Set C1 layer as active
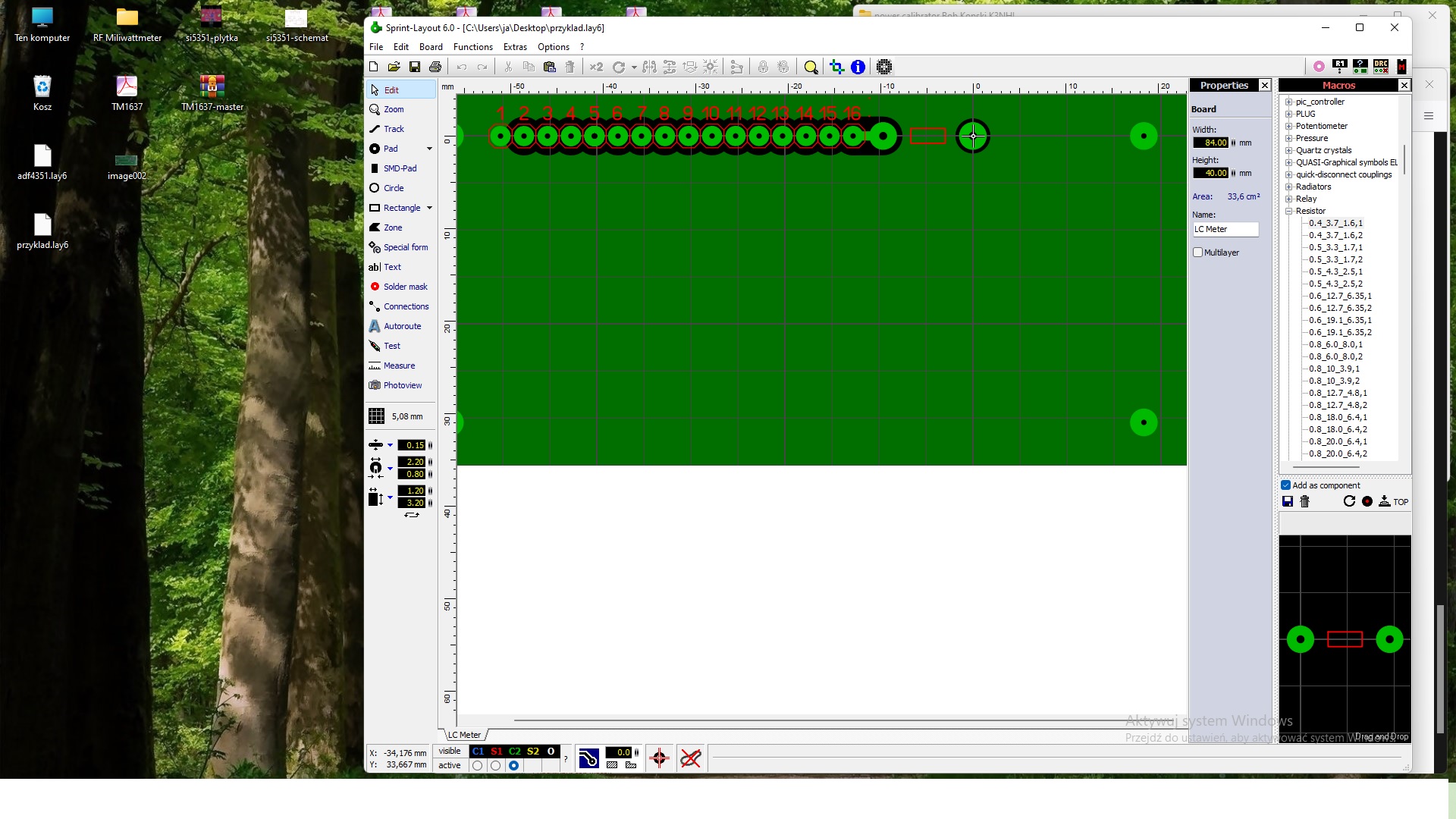 pyautogui.click(x=477, y=766)
